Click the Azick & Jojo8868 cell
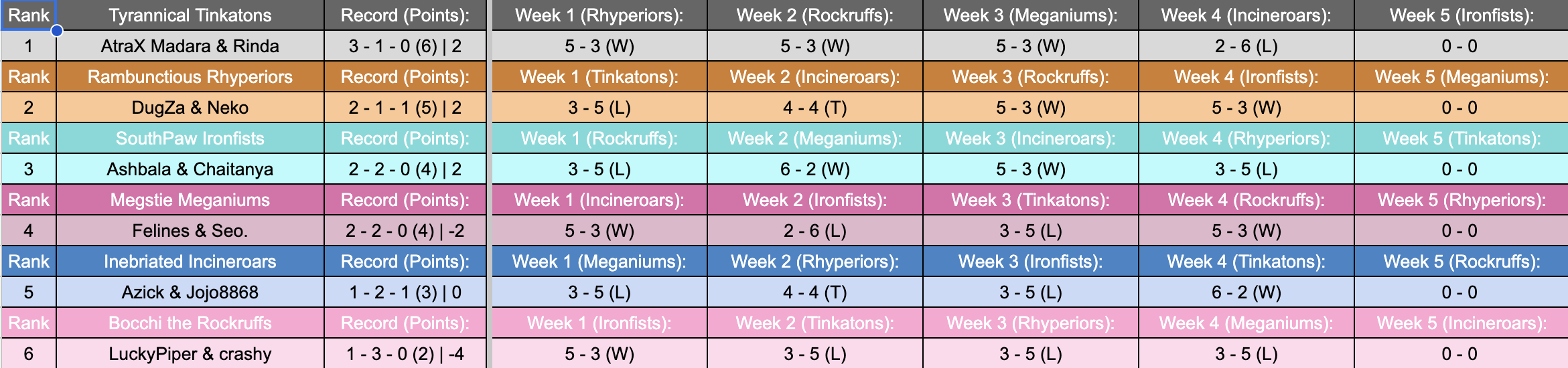Viewport: 1568px width, 368px height. tap(190, 292)
